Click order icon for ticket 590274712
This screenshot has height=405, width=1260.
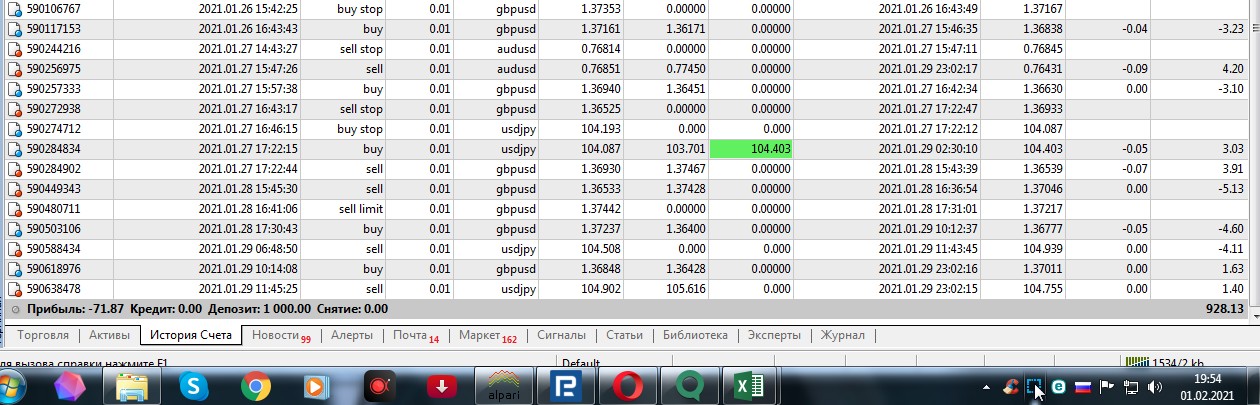[x=14, y=129]
